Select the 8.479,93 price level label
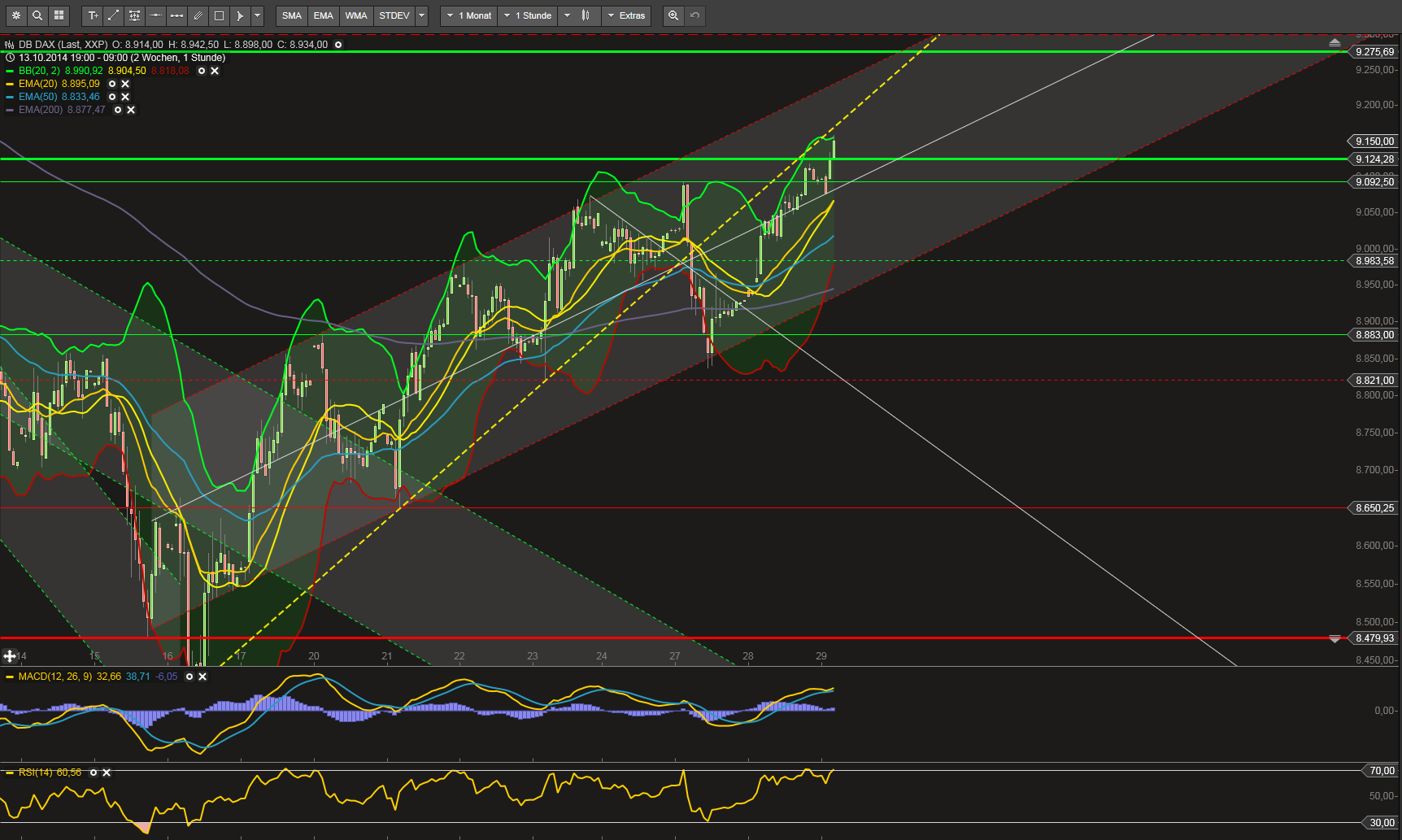Viewport: 1402px width, 840px height. (1374, 638)
